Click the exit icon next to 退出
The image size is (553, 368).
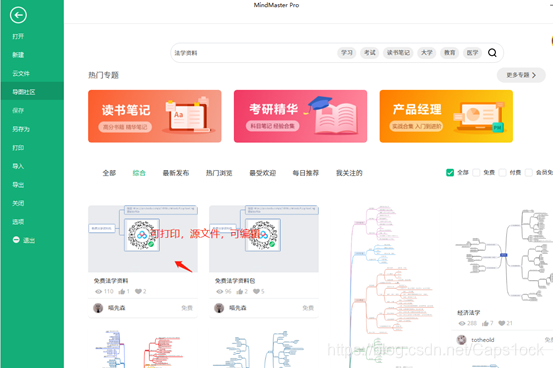click(16, 240)
